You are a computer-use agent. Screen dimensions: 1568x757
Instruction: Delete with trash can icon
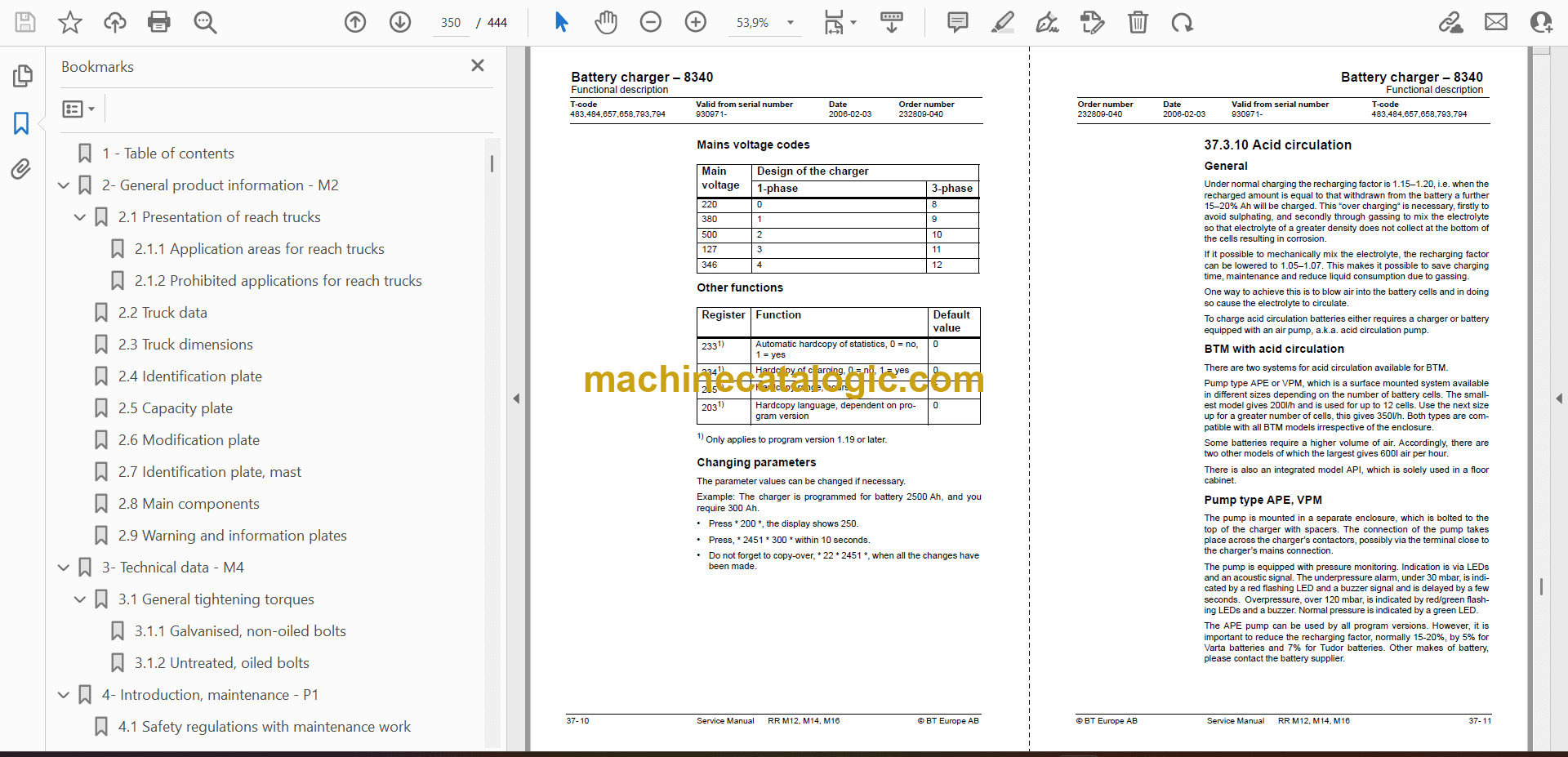(x=1138, y=22)
